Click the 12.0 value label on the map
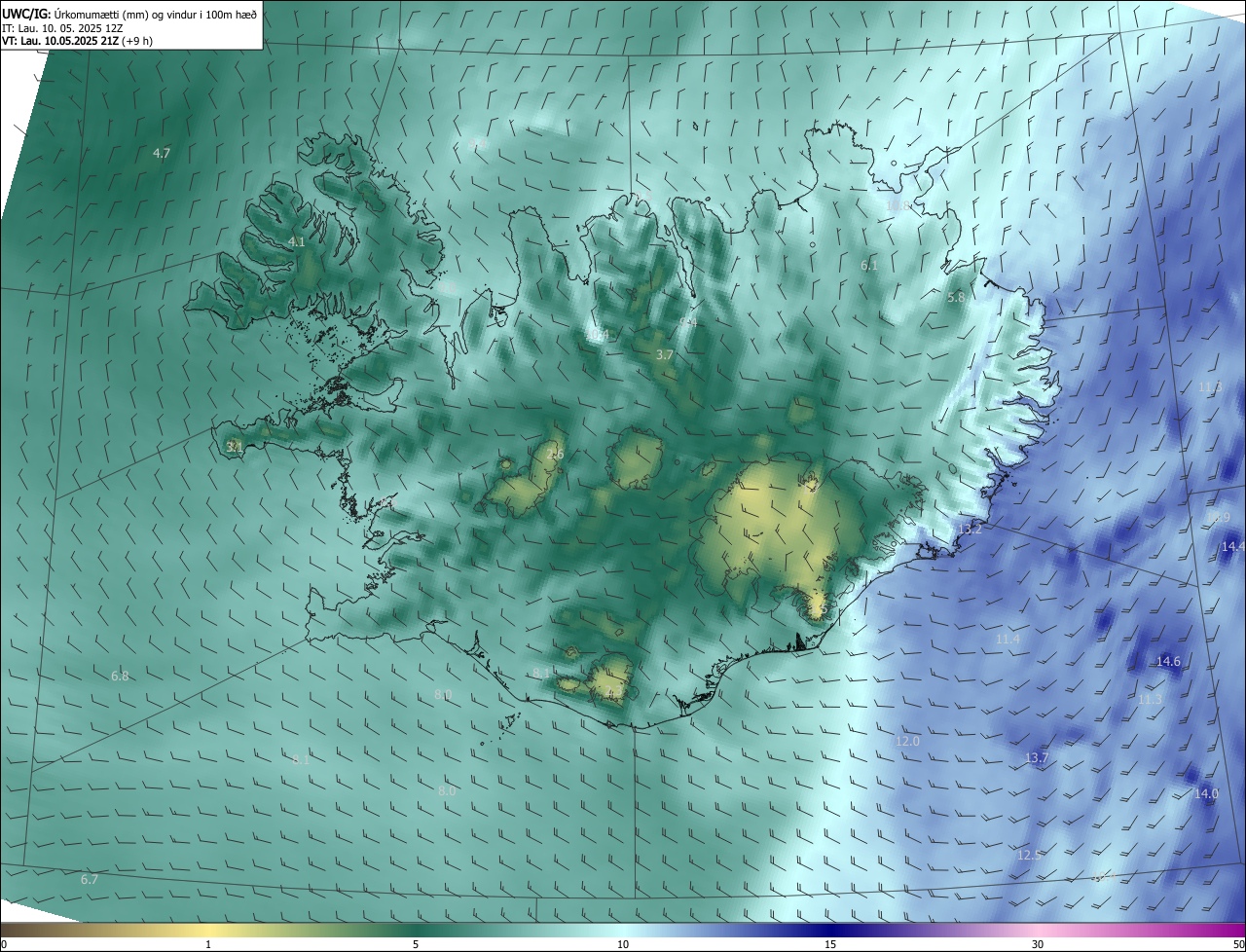Screen dimensions: 1246x952 pos(907,741)
